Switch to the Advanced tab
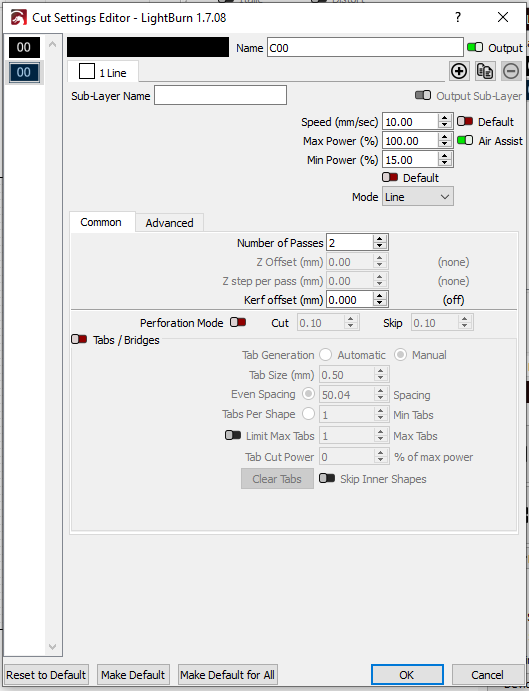The image size is (529, 691). [169, 223]
